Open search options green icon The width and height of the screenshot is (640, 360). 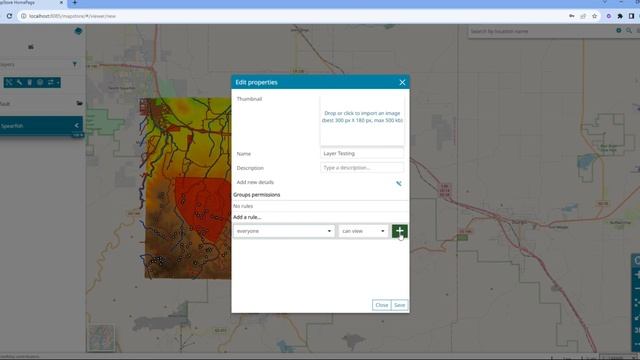coord(619,31)
